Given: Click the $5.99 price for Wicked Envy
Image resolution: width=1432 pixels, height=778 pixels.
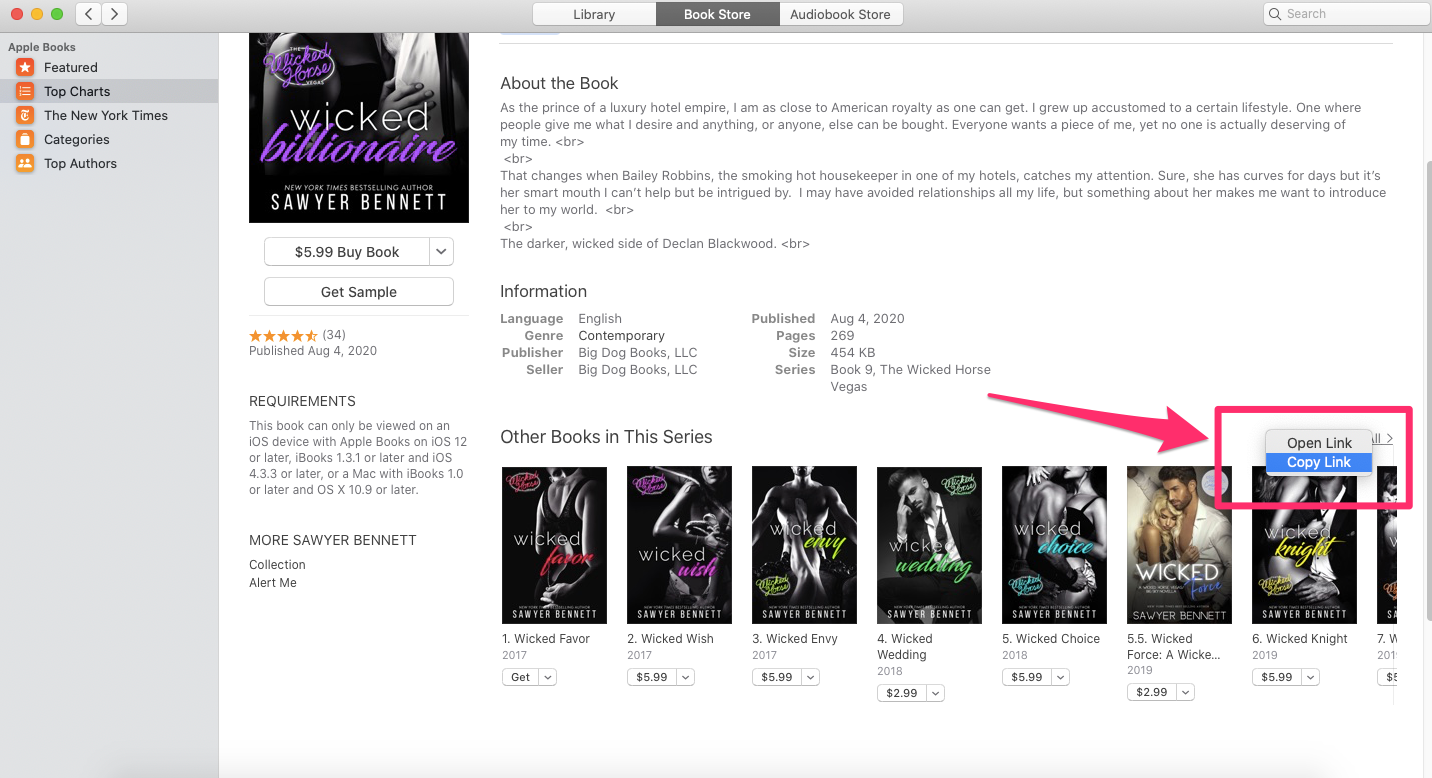Looking at the screenshot, I should pyautogui.click(x=777, y=677).
